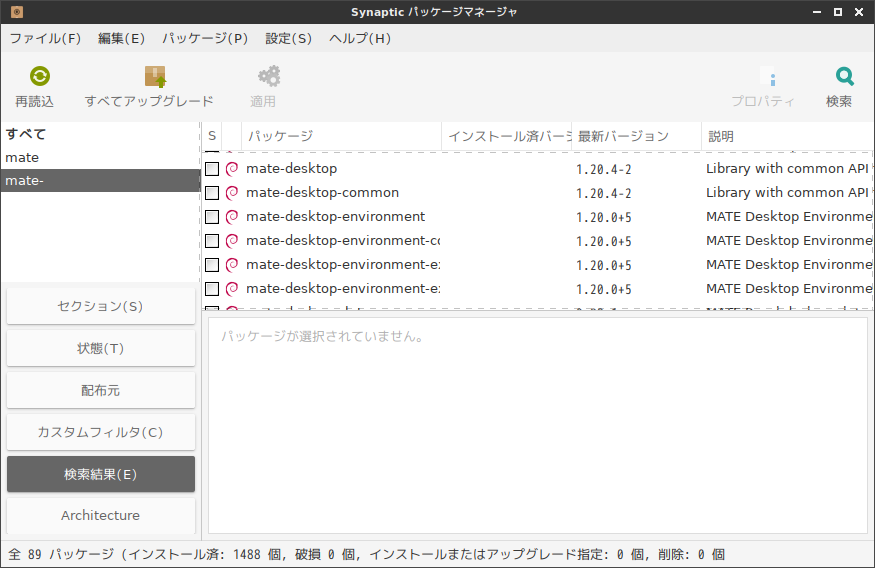Click Debian swirl icon beside mate-desktop

tap(232, 169)
